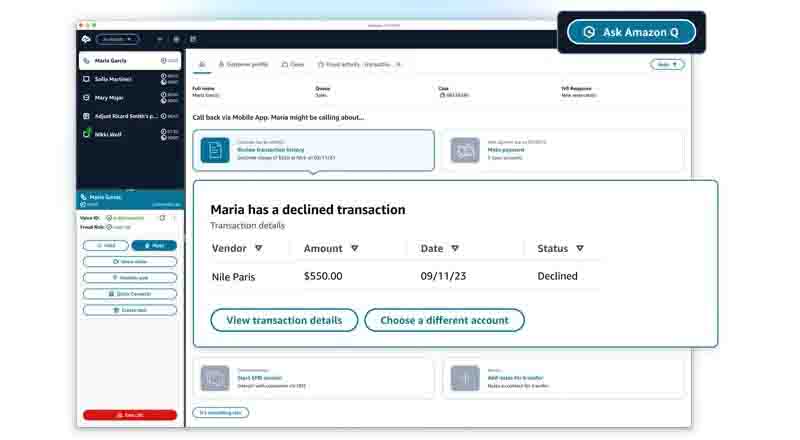800x440 pixels.
Task: Click Choose a different account button
Action: tap(444, 320)
